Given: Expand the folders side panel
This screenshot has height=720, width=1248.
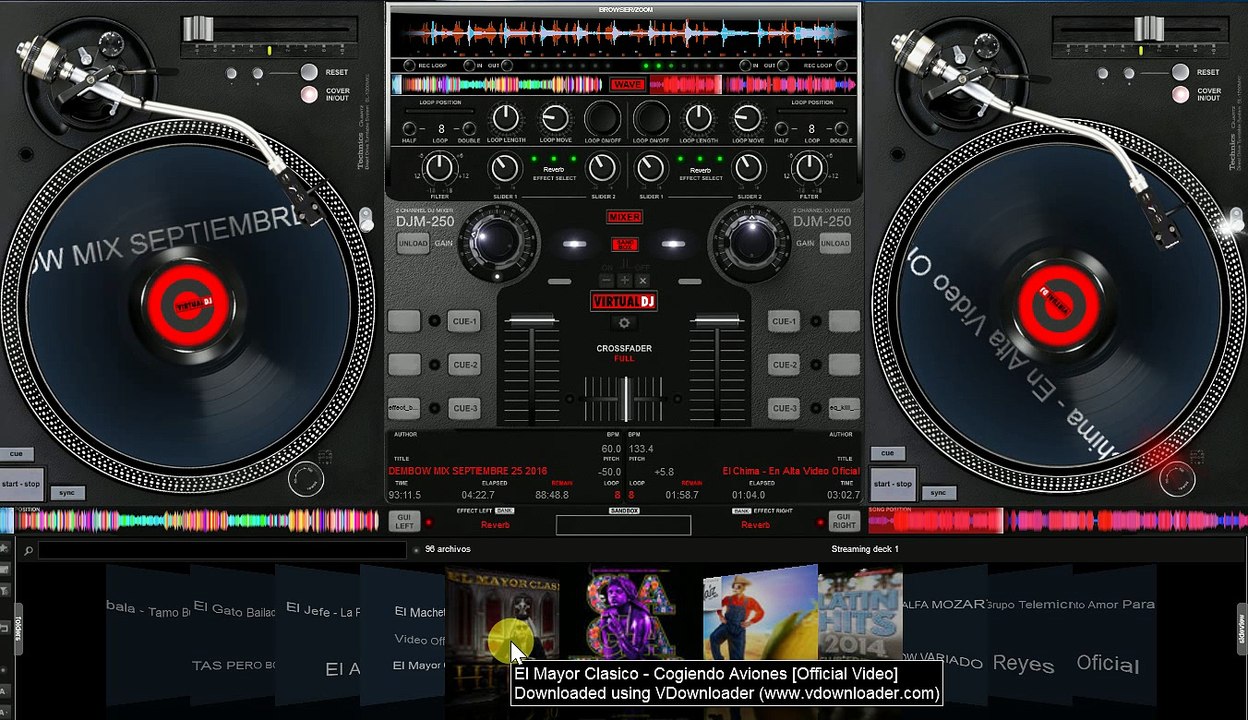Looking at the screenshot, I should (17, 627).
